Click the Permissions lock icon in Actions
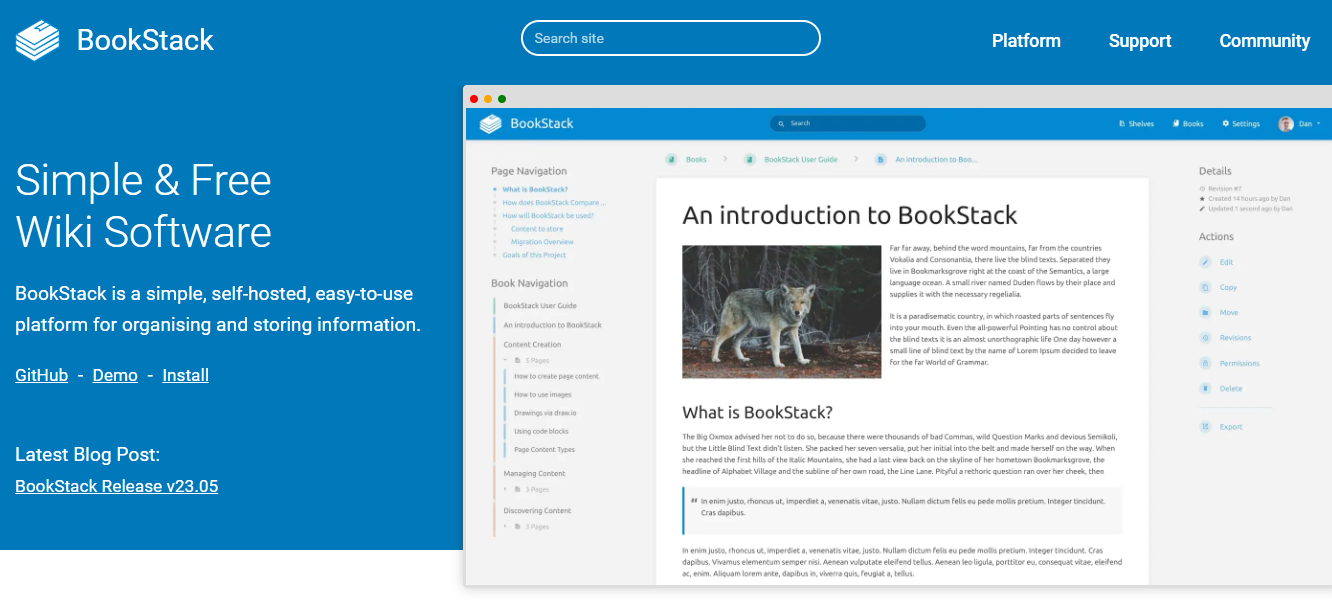This screenshot has width=1332, height=616. point(1205,363)
